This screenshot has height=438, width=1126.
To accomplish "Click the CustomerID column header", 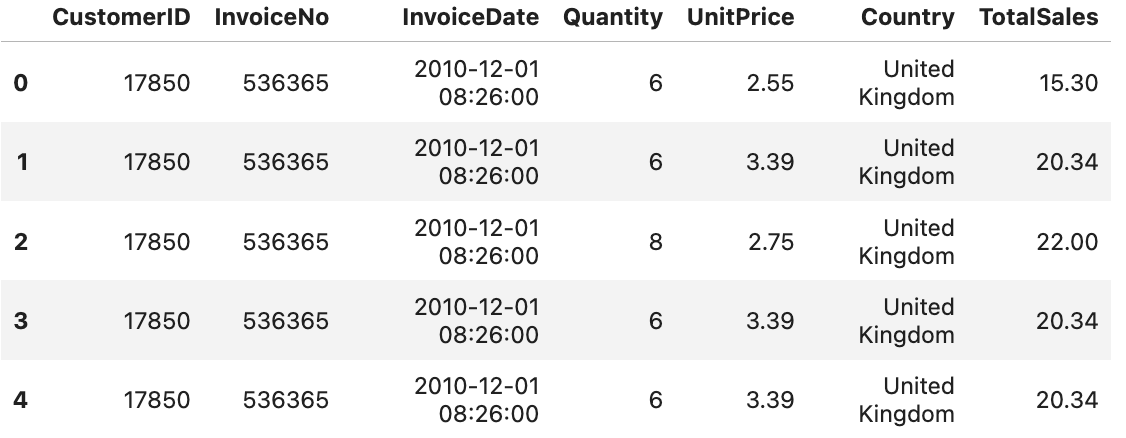I will [x=121, y=18].
